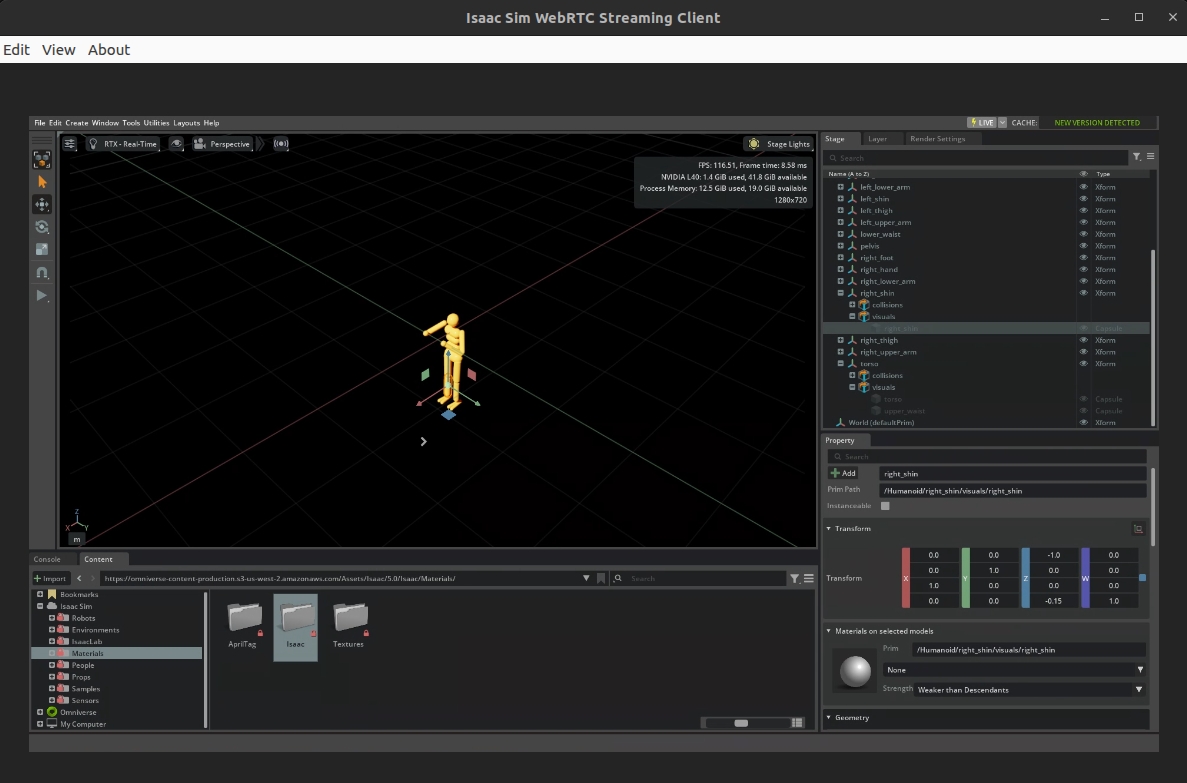This screenshot has height=783, width=1187.
Task: Open viewport settings sliders icon
Action: (x=70, y=144)
